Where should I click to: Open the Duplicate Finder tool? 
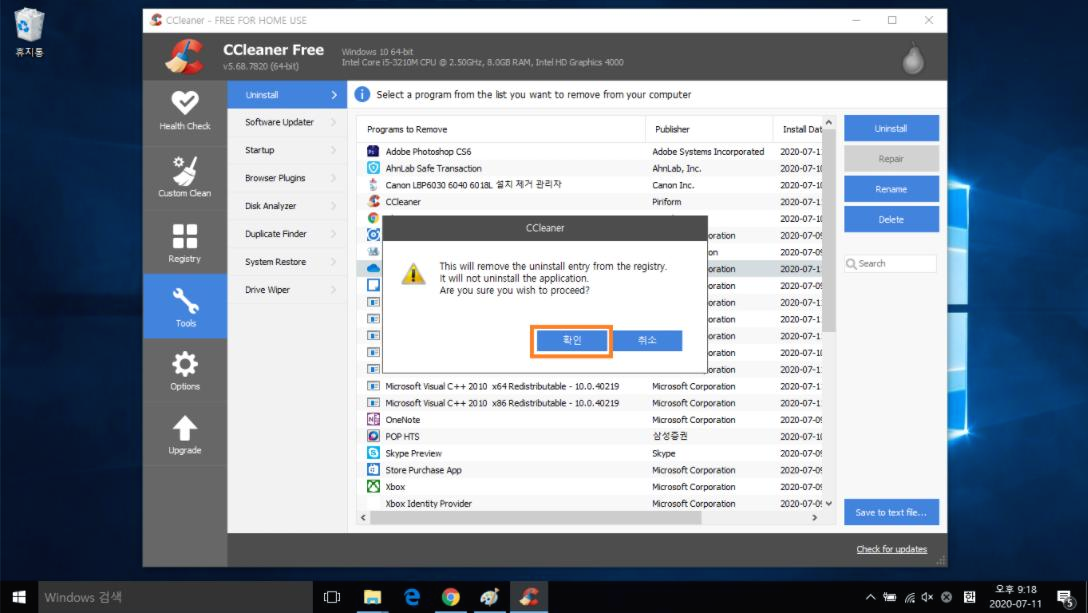(287, 234)
